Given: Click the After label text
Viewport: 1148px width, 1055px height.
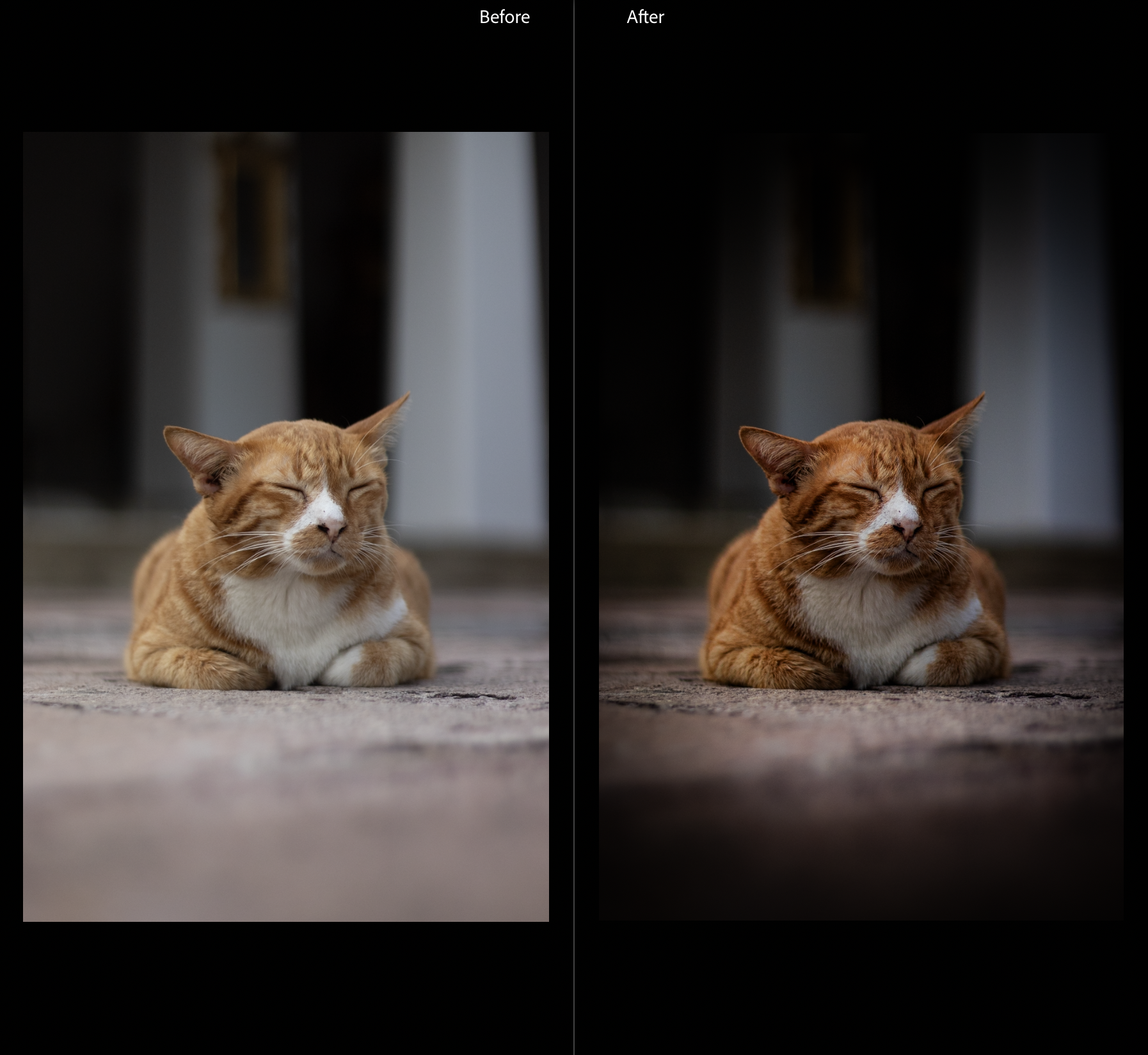Looking at the screenshot, I should coord(645,17).
